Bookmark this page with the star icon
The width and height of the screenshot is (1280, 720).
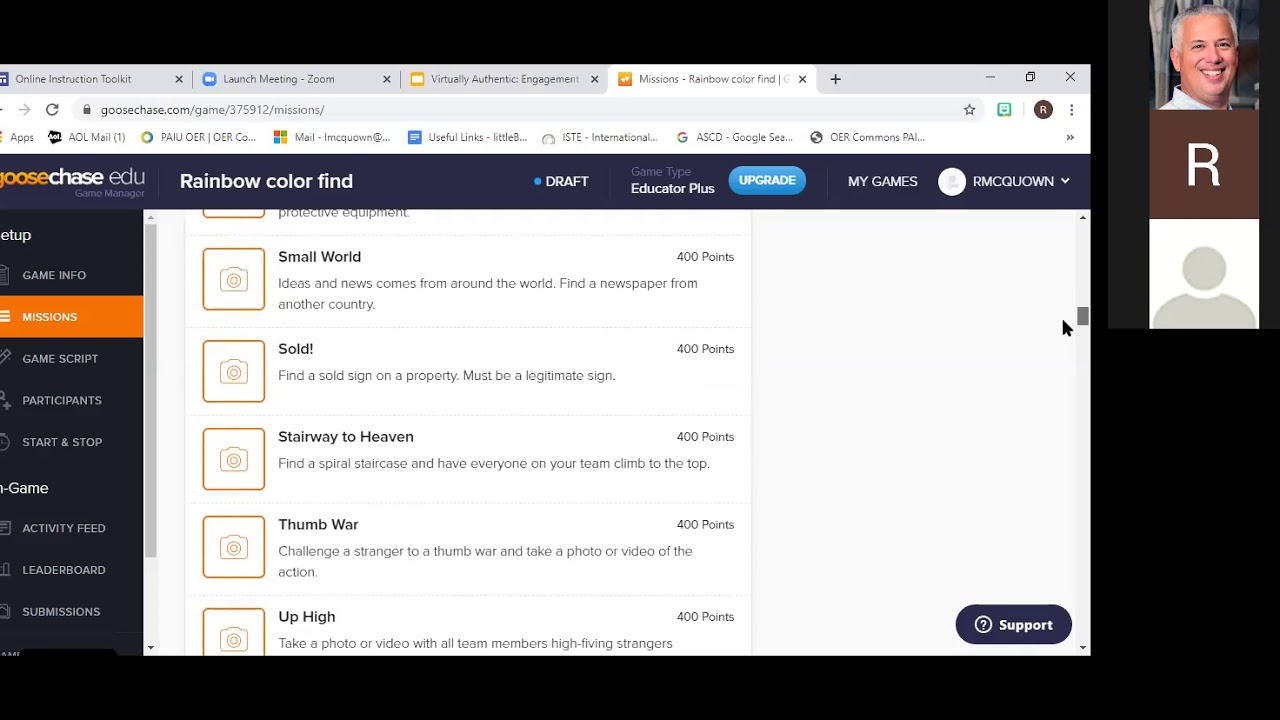tap(969, 110)
